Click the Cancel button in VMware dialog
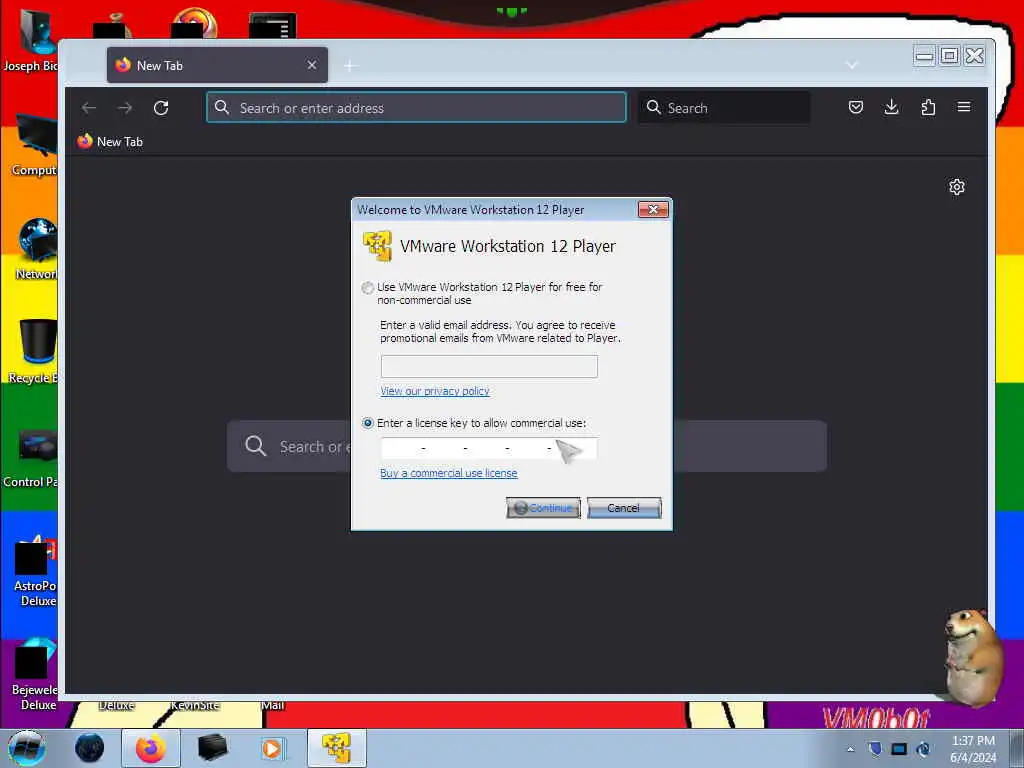The width and height of the screenshot is (1024, 768). [x=624, y=508]
